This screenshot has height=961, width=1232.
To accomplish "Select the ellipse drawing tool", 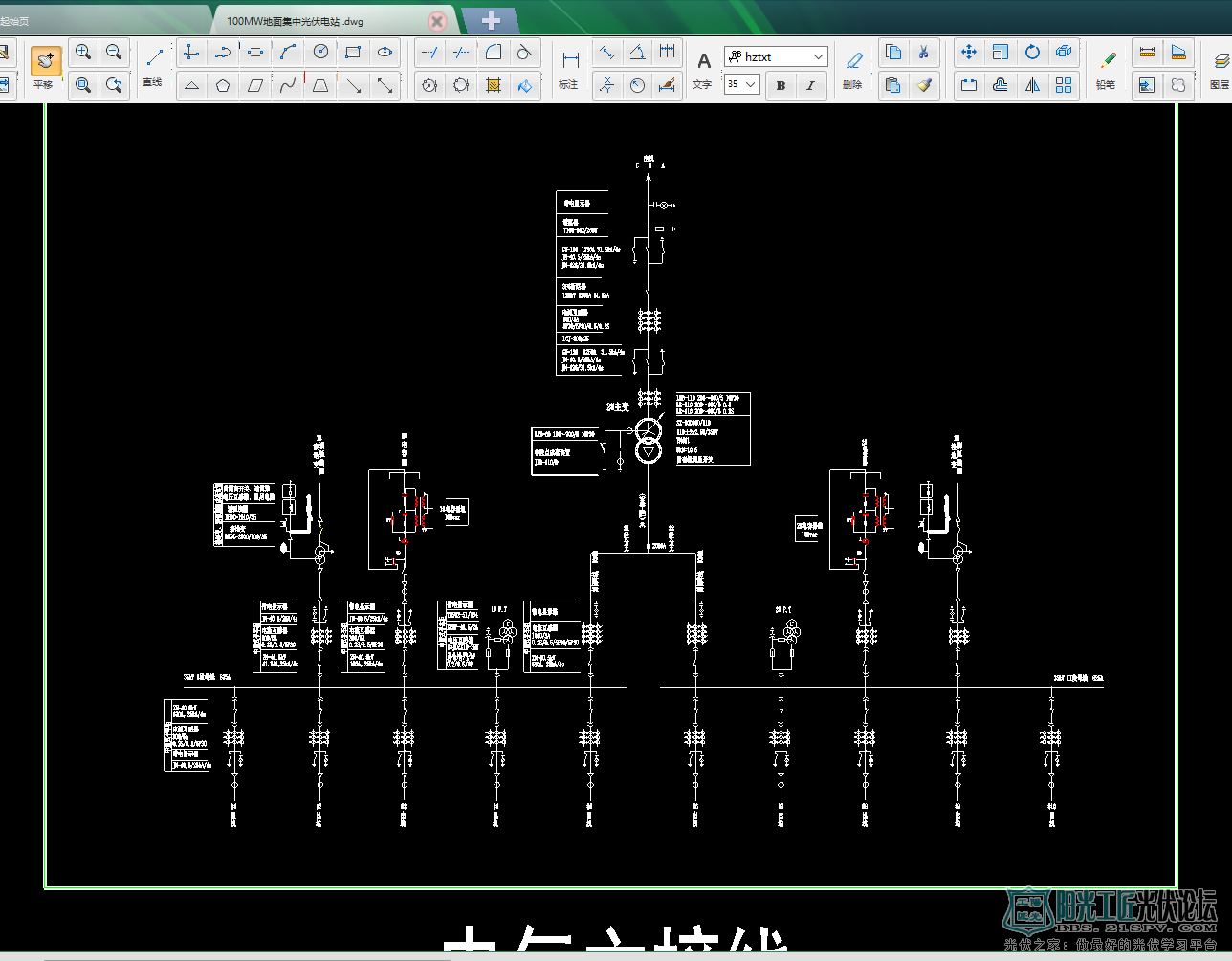I will click(385, 52).
